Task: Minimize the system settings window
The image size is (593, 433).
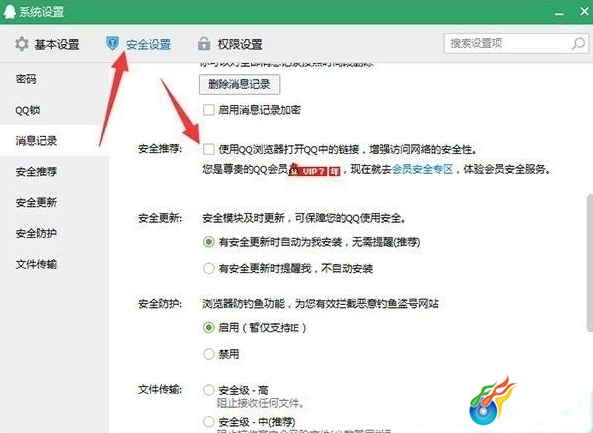Action: pos(559,13)
